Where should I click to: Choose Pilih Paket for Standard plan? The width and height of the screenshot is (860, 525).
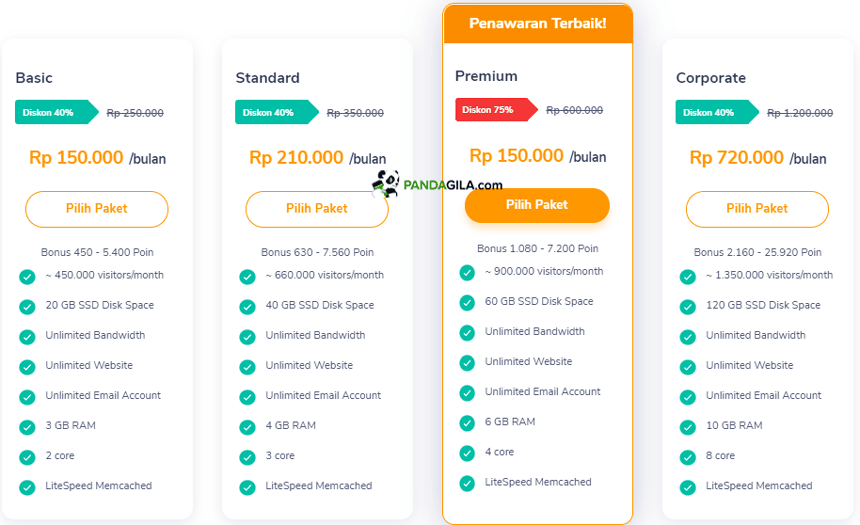click(316, 209)
